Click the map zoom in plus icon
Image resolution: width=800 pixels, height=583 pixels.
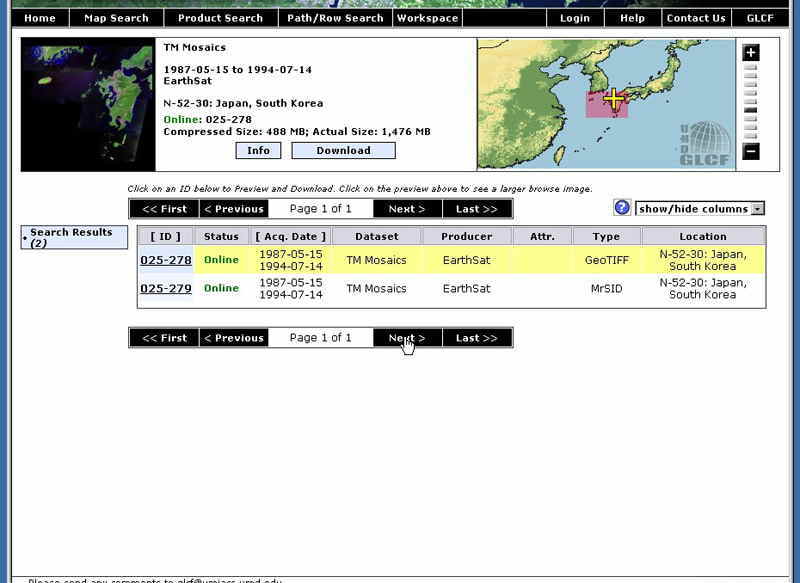coord(751,53)
